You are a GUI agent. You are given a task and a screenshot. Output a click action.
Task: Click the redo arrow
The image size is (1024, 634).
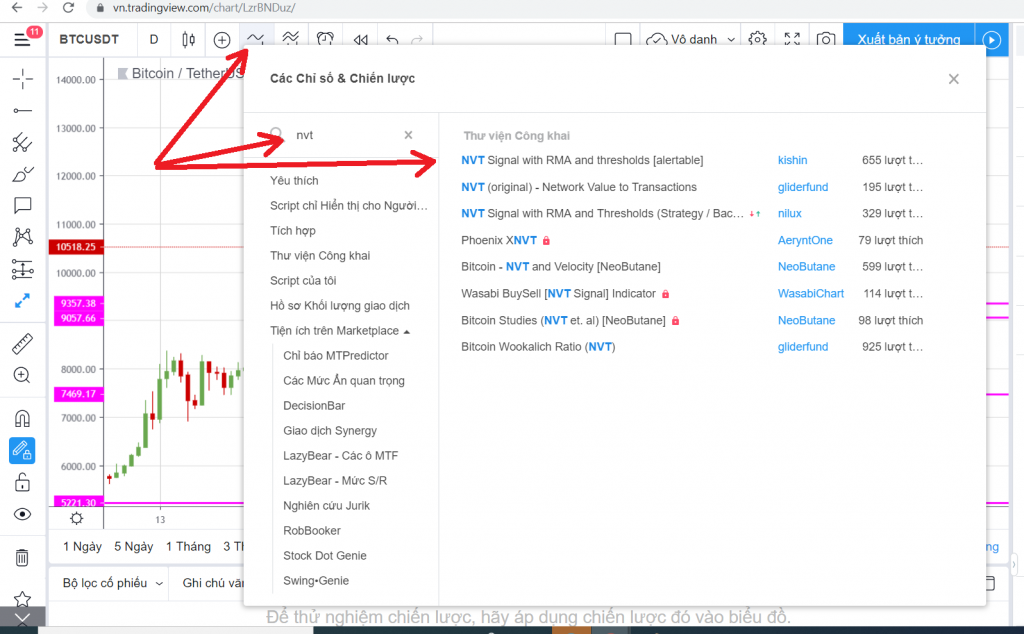(x=417, y=40)
